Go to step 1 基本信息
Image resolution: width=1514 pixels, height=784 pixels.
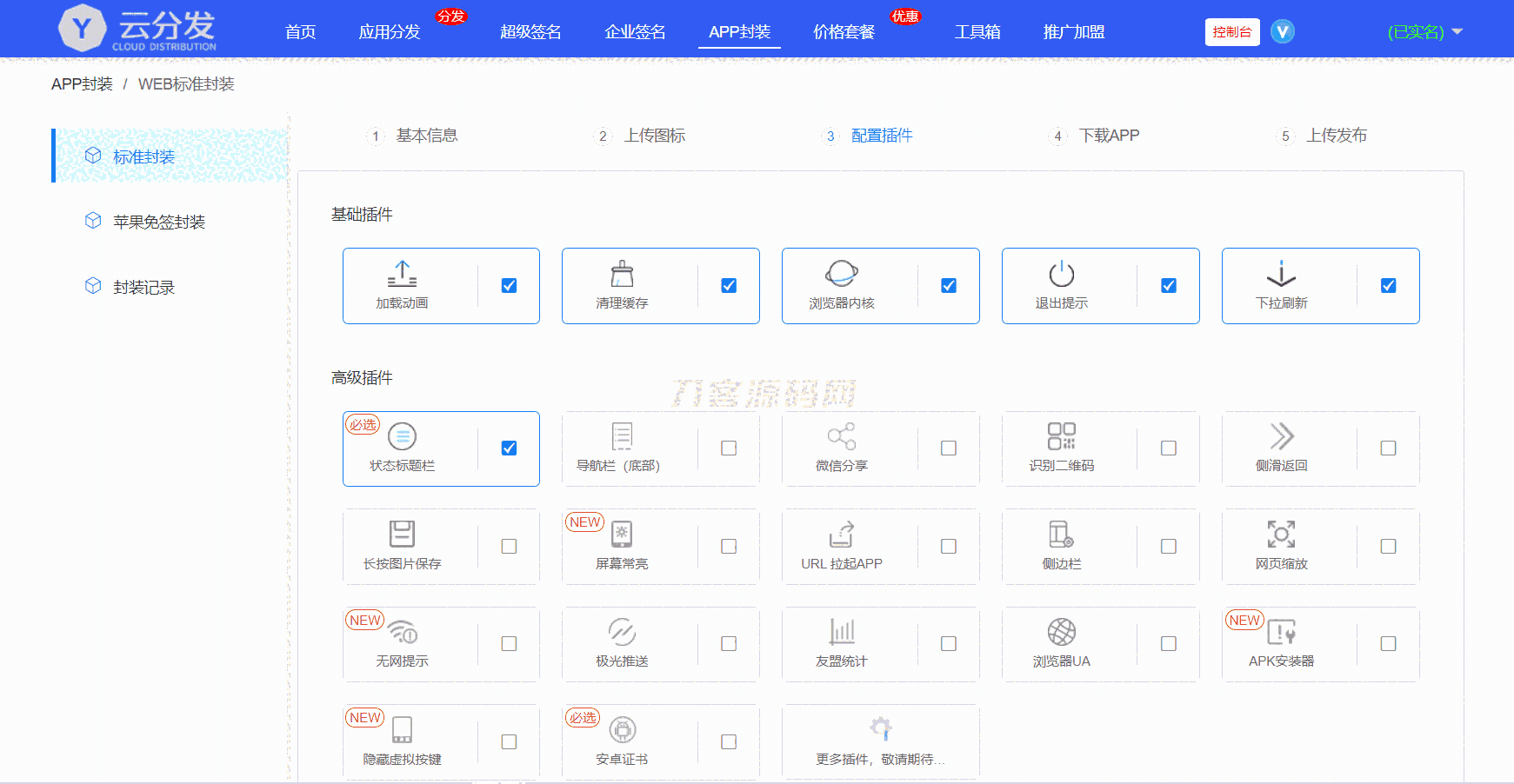[414, 136]
